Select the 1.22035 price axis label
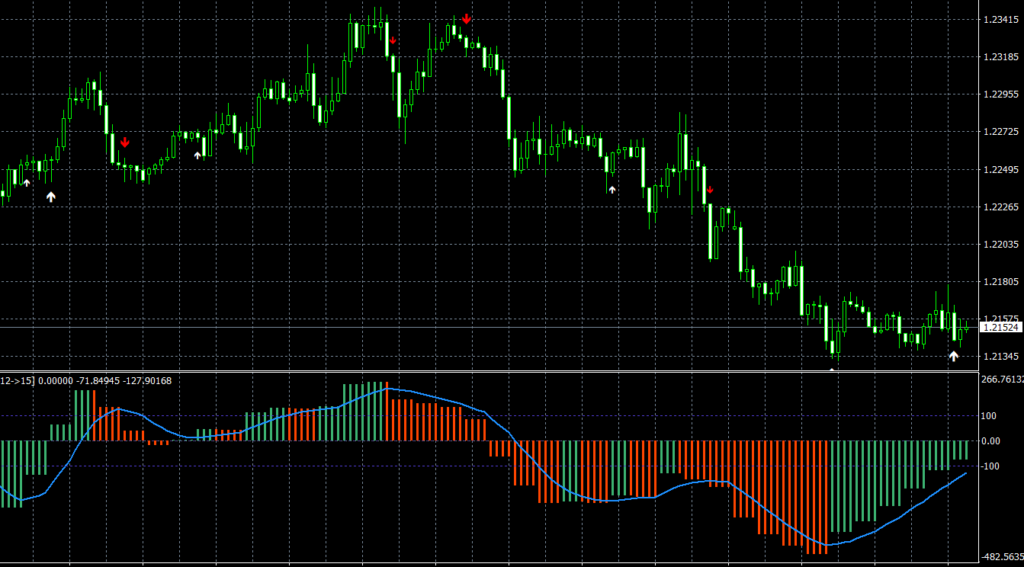Viewport: 1024px width, 567px height. point(1002,244)
